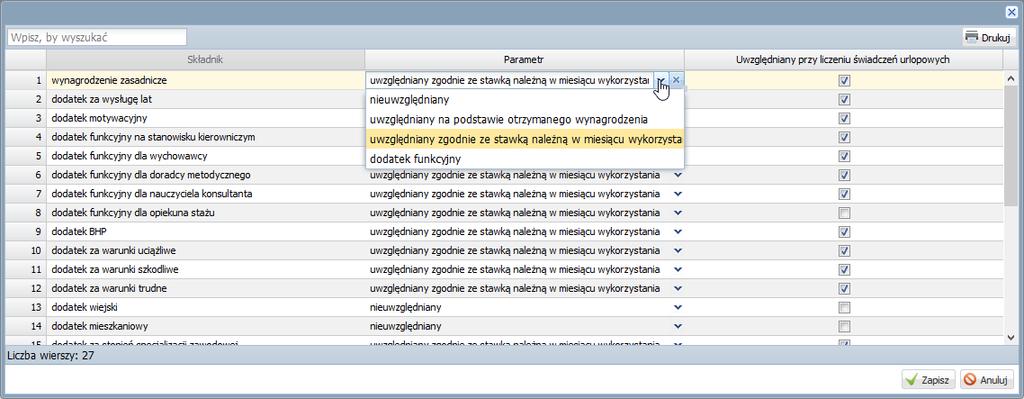Select row 'dodatek funkcyjny dla wychowawcy'
The image size is (1024, 399).
[x=505, y=156]
